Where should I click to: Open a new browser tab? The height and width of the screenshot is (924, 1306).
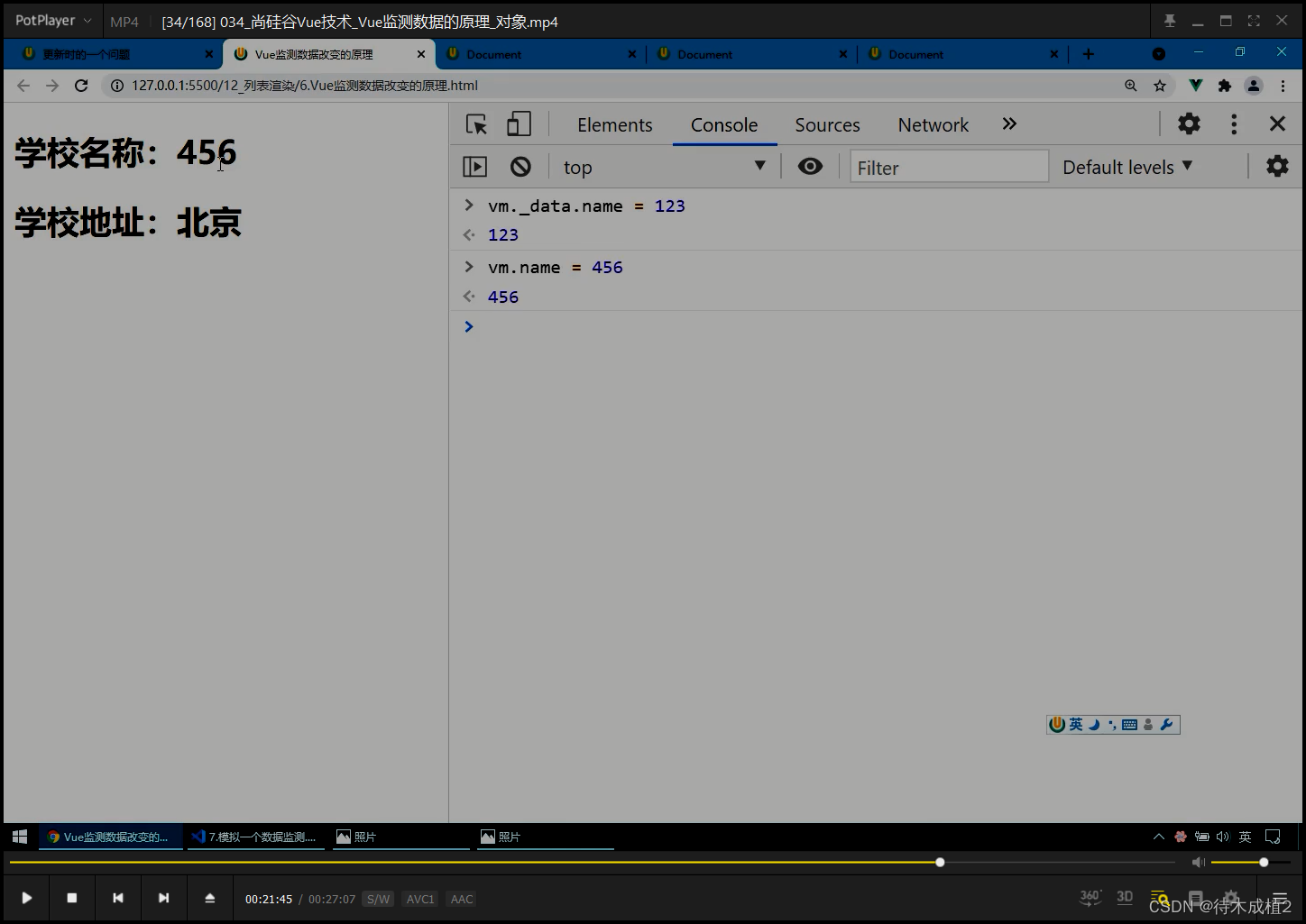click(x=1089, y=54)
